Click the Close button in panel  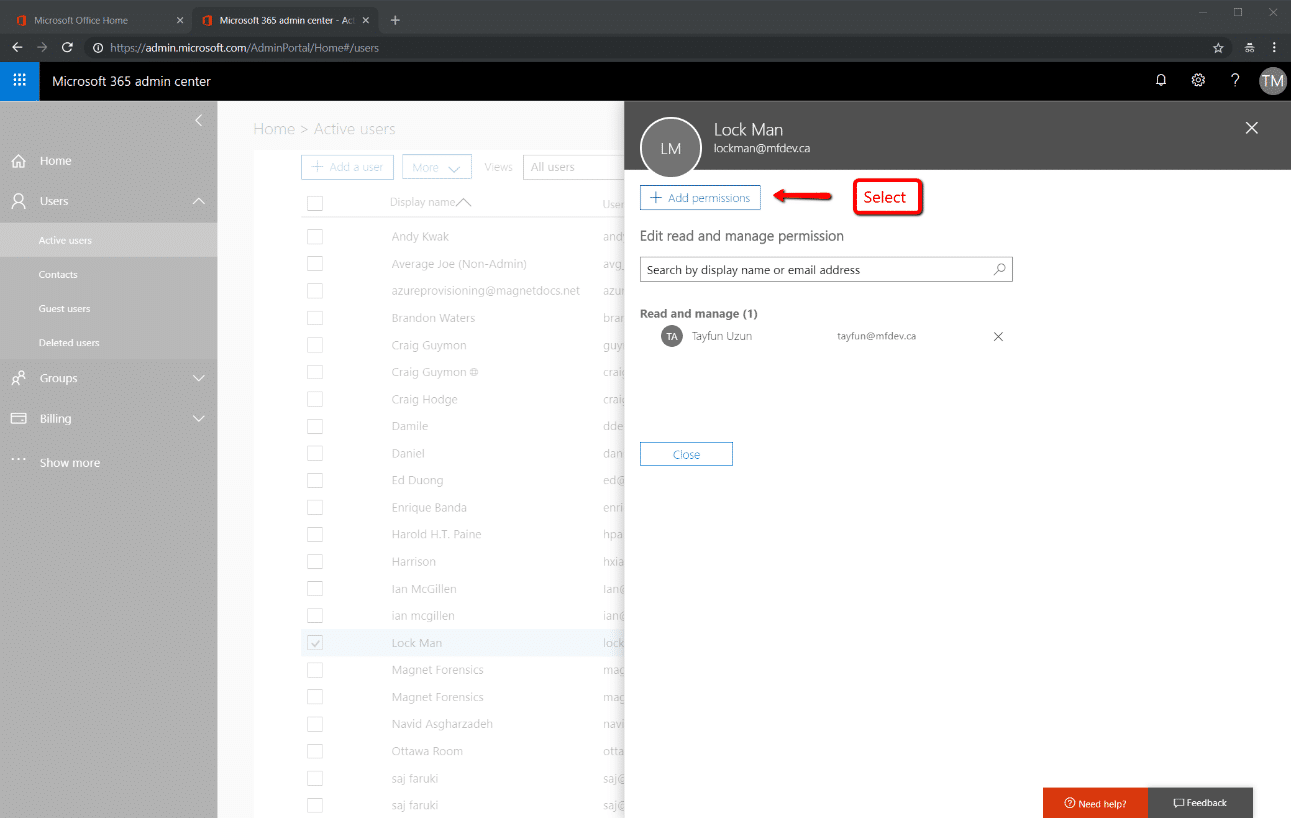pos(686,454)
